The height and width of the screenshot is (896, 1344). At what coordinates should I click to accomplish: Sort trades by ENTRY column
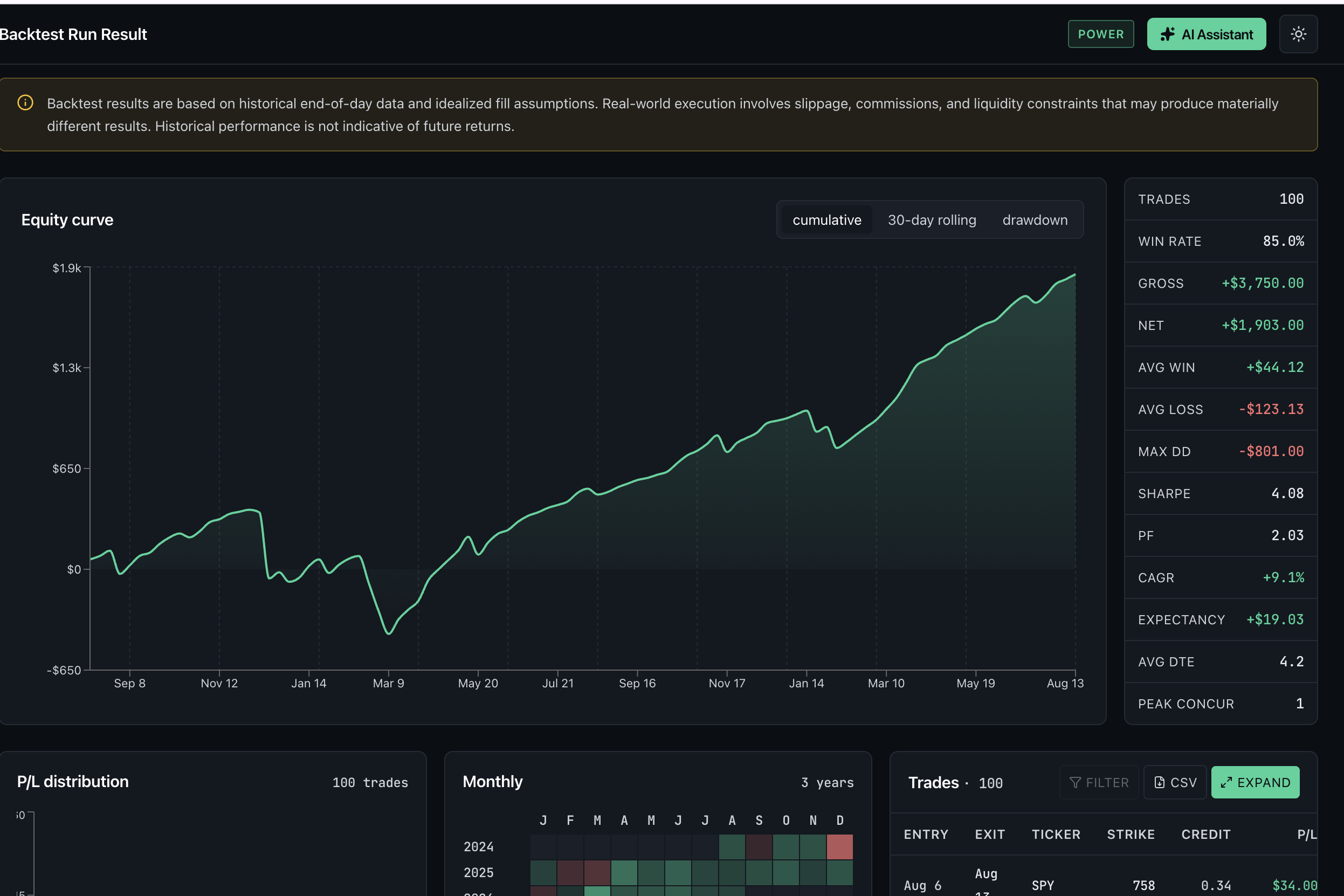(x=926, y=835)
